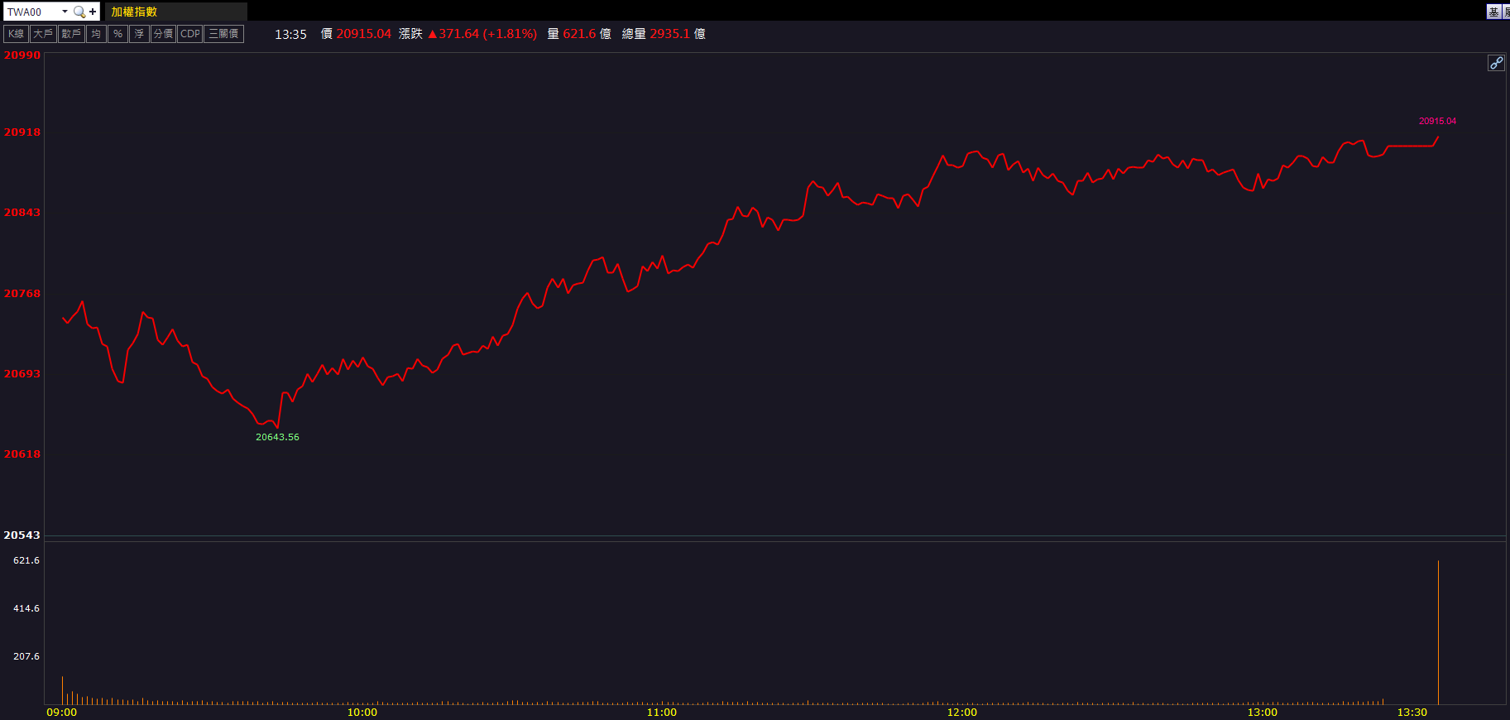The height and width of the screenshot is (720, 1510).
Task: Open the 基 button in top-right corner
Action: [1493, 11]
